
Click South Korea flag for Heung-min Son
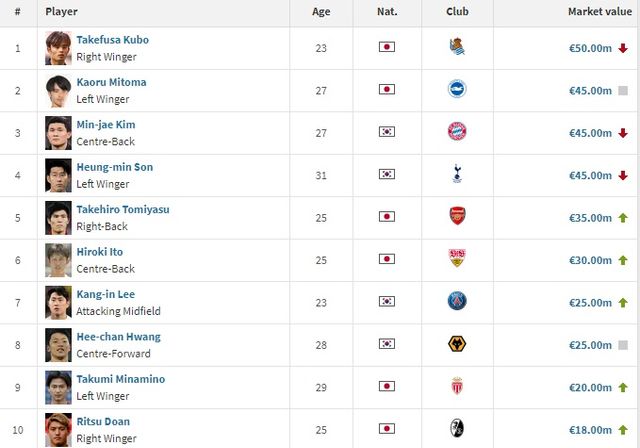click(x=387, y=175)
